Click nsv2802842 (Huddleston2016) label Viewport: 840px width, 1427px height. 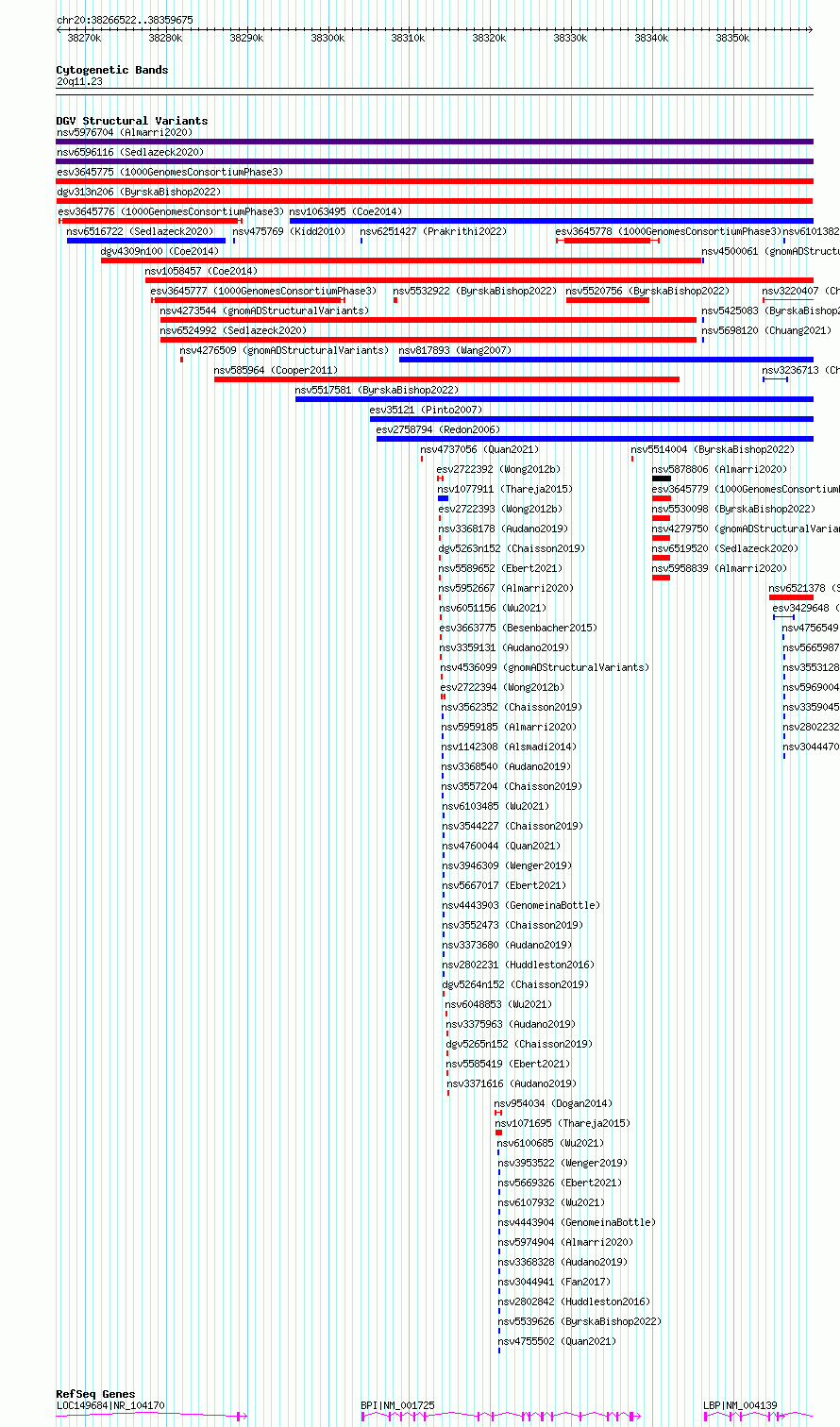pyautogui.click(x=574, y=1301)
